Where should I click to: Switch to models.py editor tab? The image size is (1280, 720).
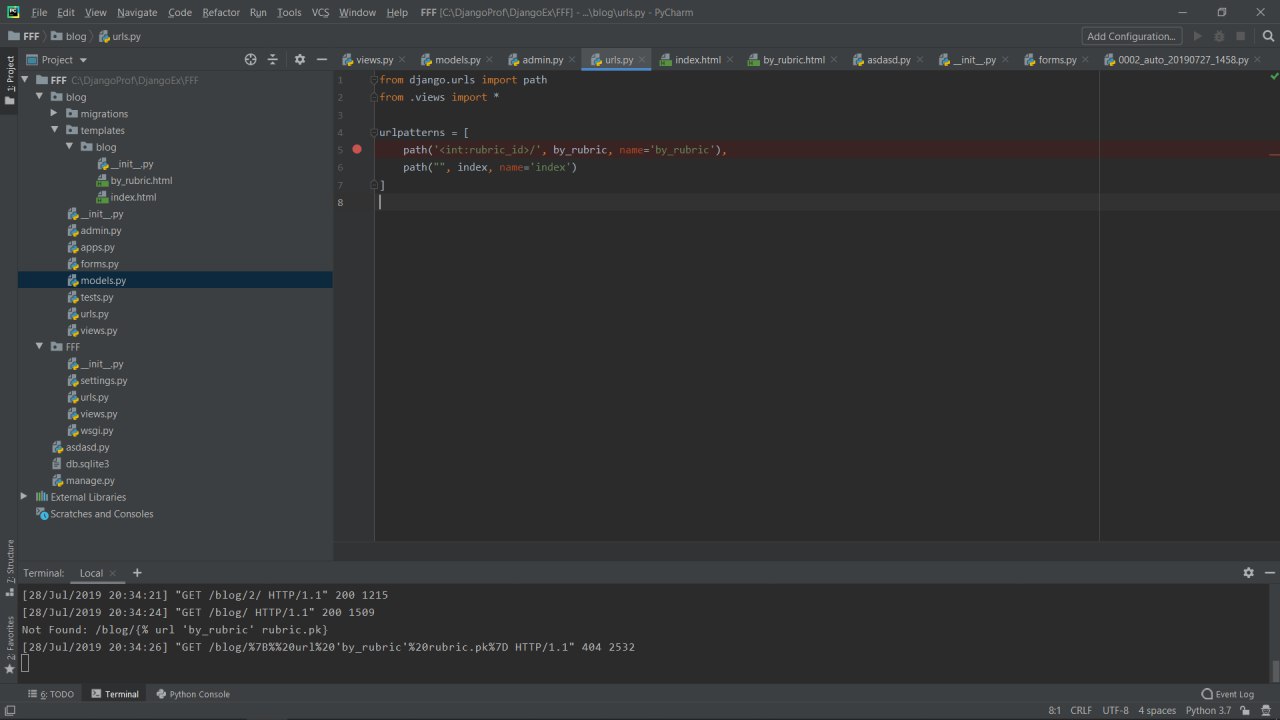[x=458, y=60]
